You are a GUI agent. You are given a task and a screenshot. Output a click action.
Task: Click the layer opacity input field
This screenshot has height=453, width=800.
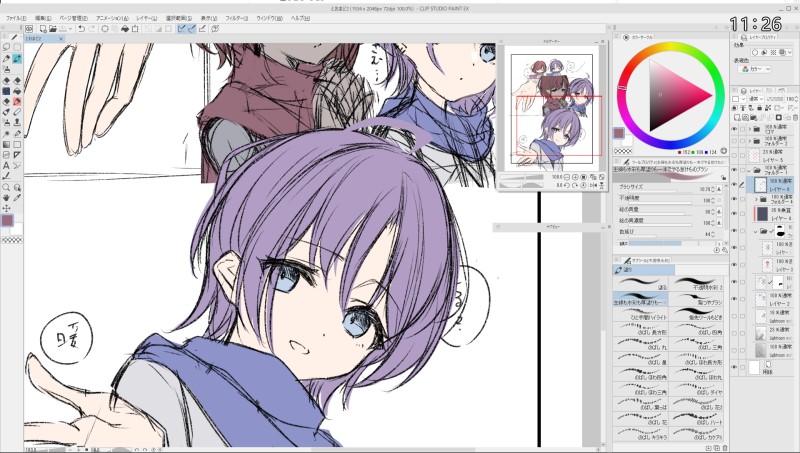(x=789, y=99)
